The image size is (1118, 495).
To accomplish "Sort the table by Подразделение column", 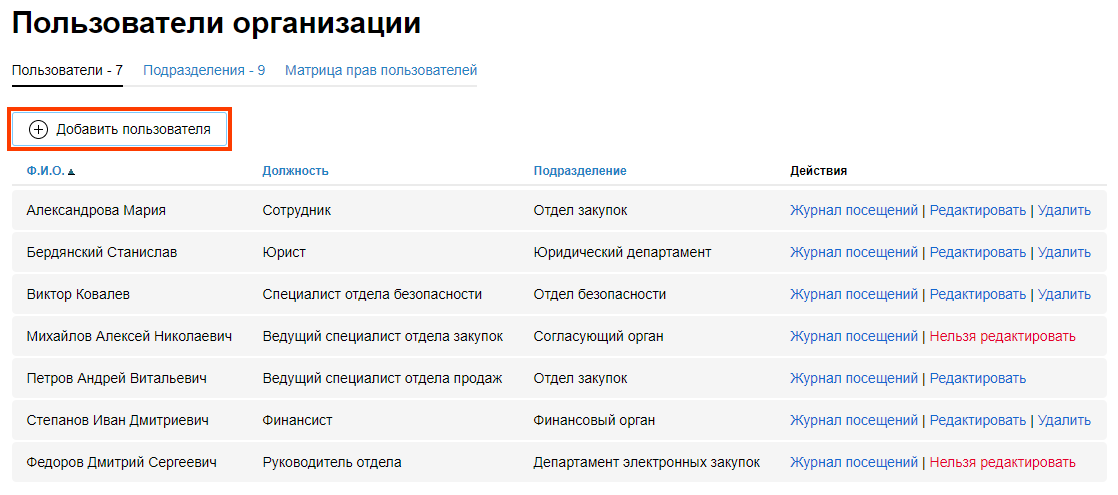I will point(580,171).
